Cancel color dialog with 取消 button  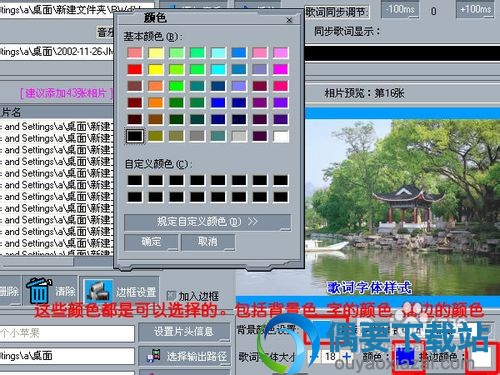[x=208, y=242]
